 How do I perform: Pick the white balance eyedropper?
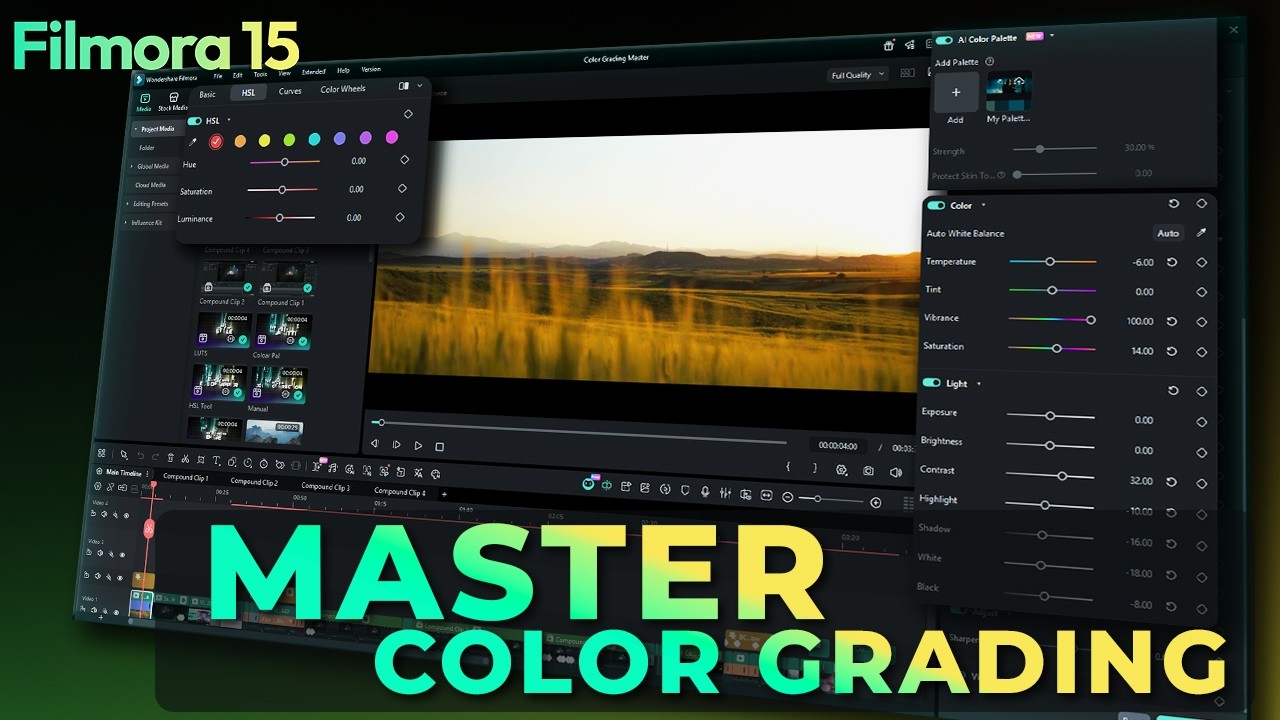[x=1201, y=232]
